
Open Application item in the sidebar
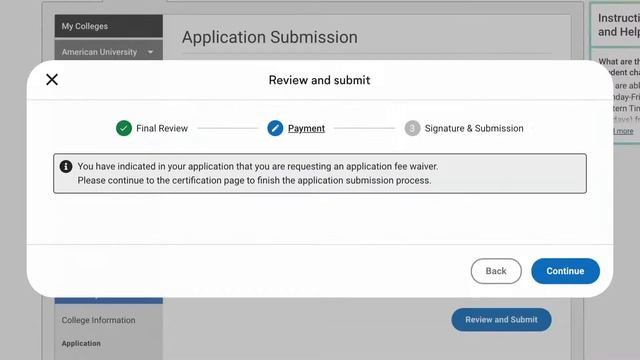tap(81, 343)
